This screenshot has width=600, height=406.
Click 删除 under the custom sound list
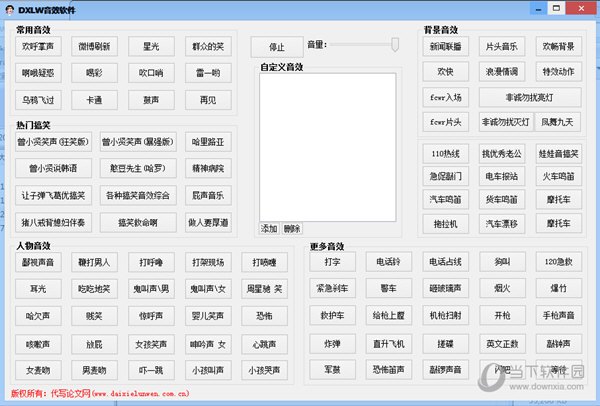291,228
